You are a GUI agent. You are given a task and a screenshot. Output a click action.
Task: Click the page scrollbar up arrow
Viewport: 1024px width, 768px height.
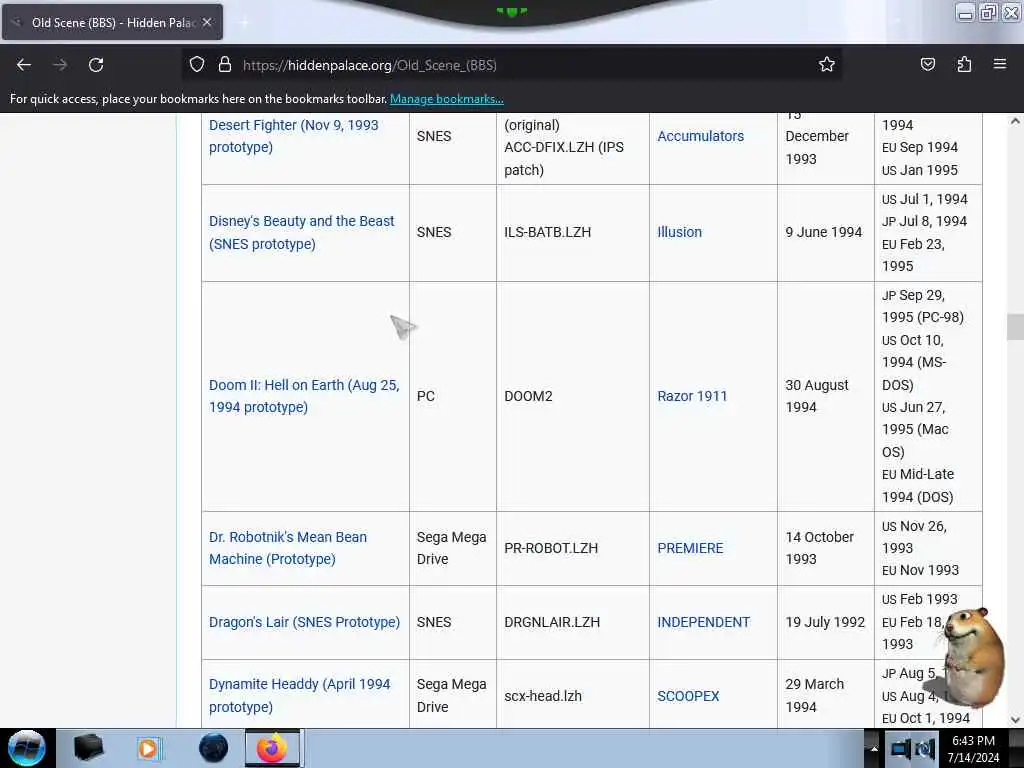pyautogui.click(x=1015, y=121)
